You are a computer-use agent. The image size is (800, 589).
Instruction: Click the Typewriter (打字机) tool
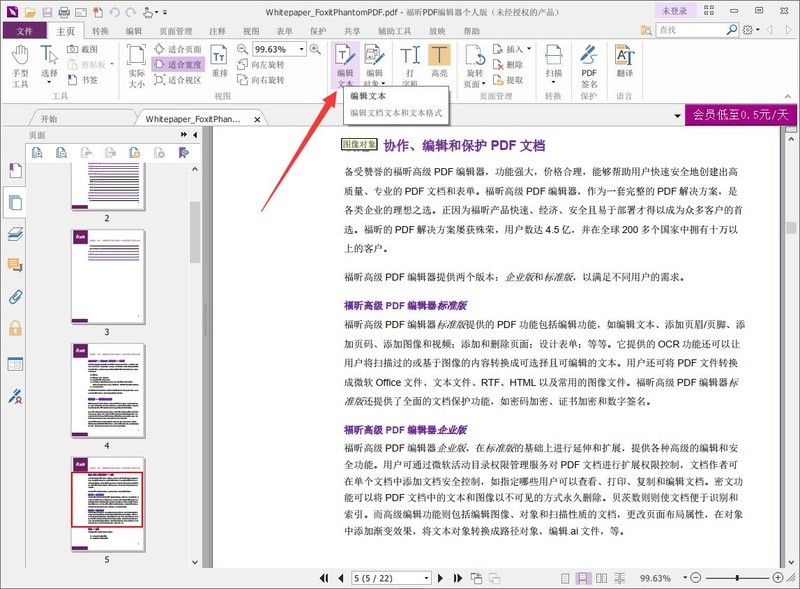[x=409, y=63]
